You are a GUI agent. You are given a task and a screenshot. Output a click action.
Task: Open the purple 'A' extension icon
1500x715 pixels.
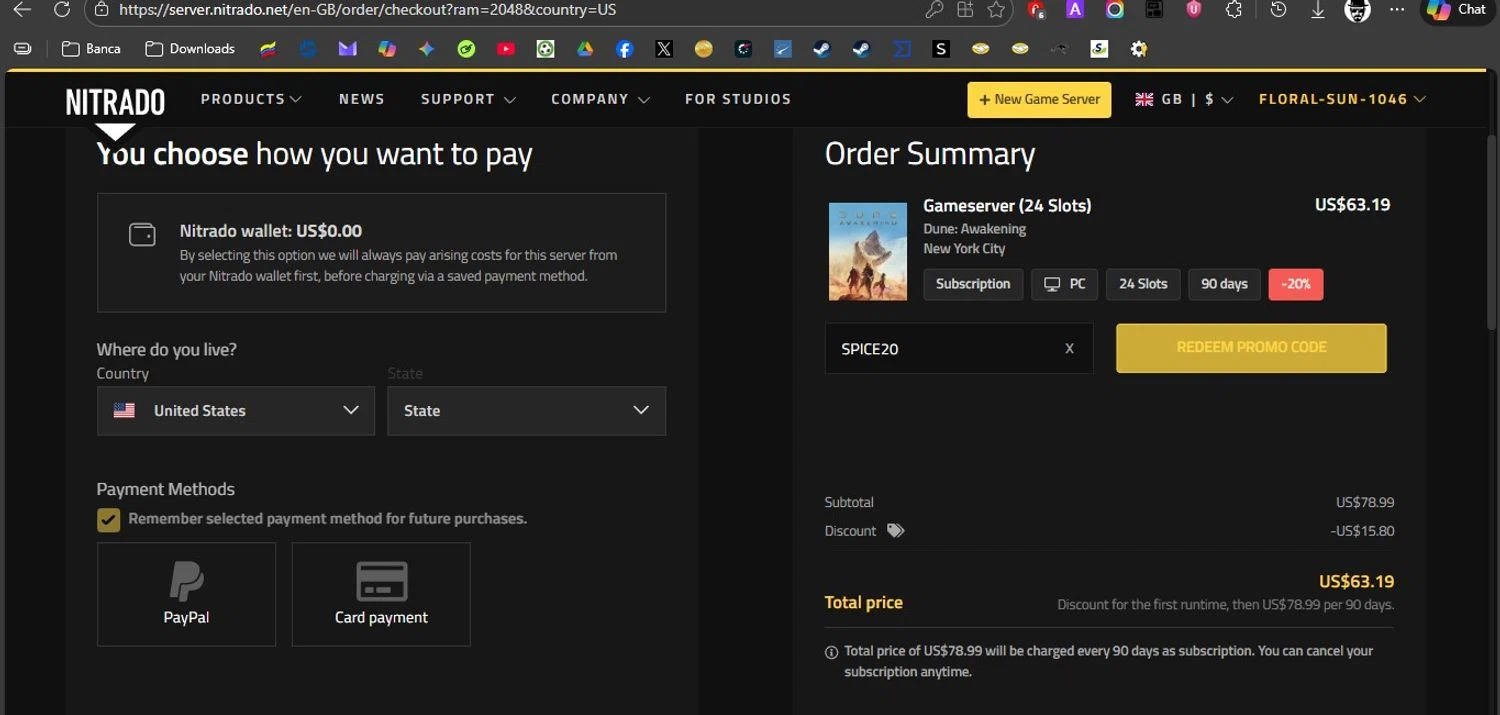1075,10
